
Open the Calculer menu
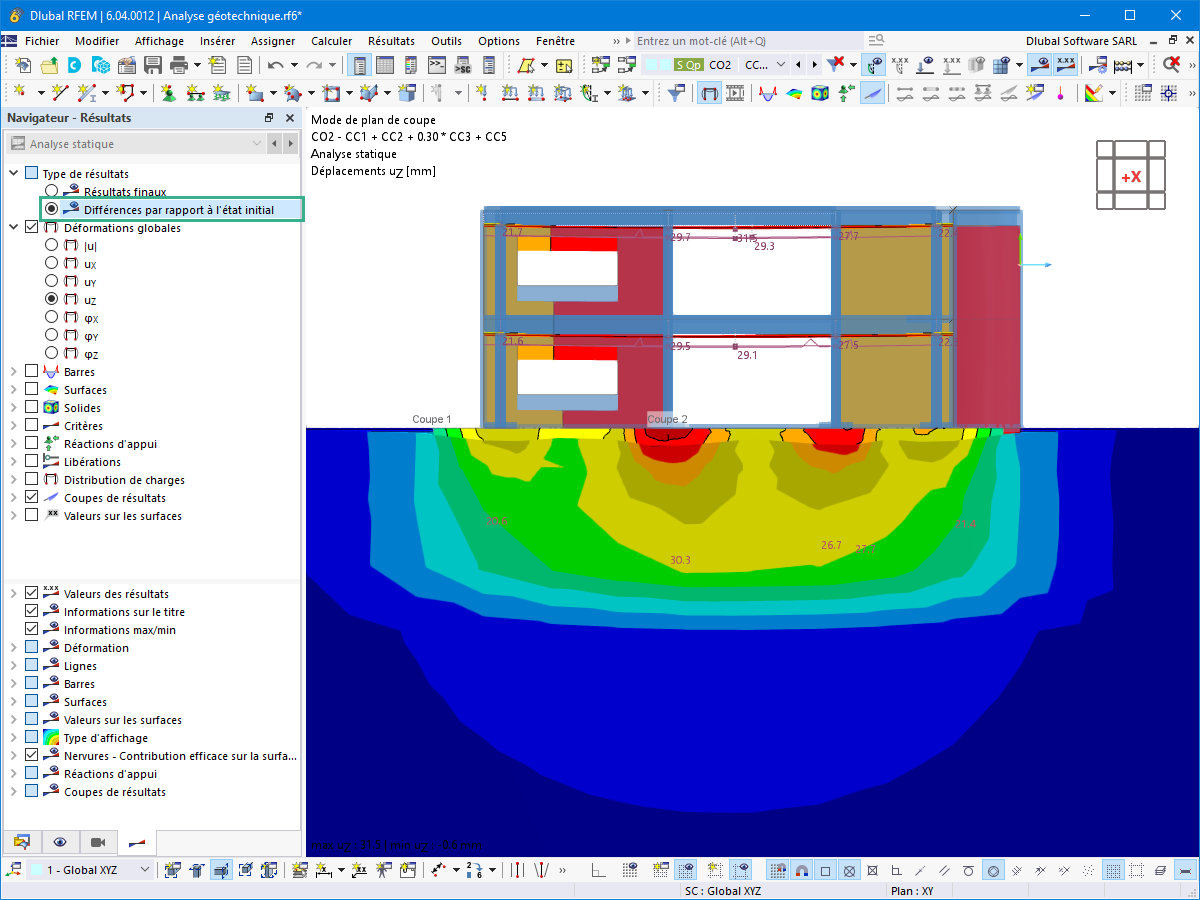pos(332,41)
